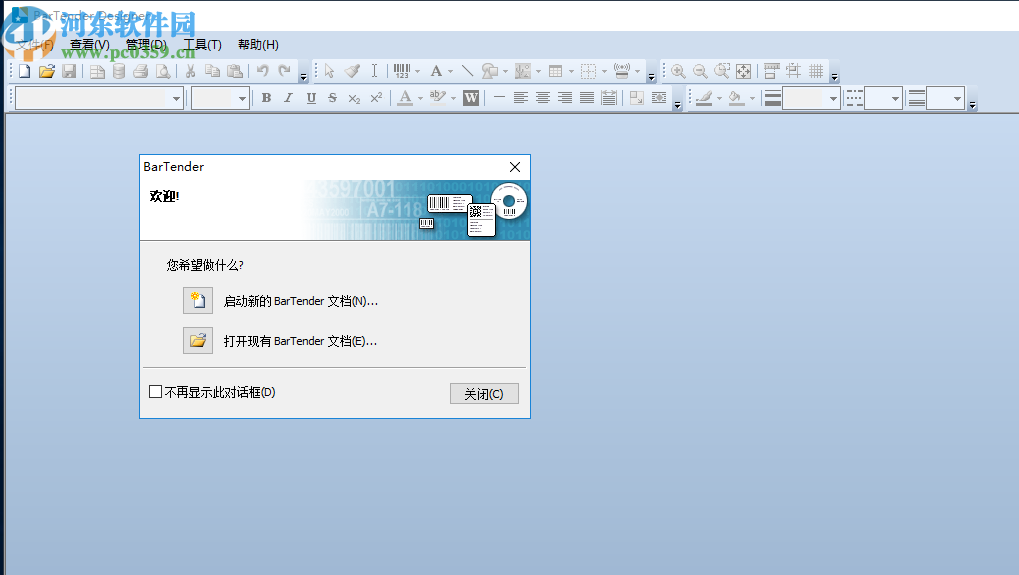Click the word processor W icon

coord(471,98)
